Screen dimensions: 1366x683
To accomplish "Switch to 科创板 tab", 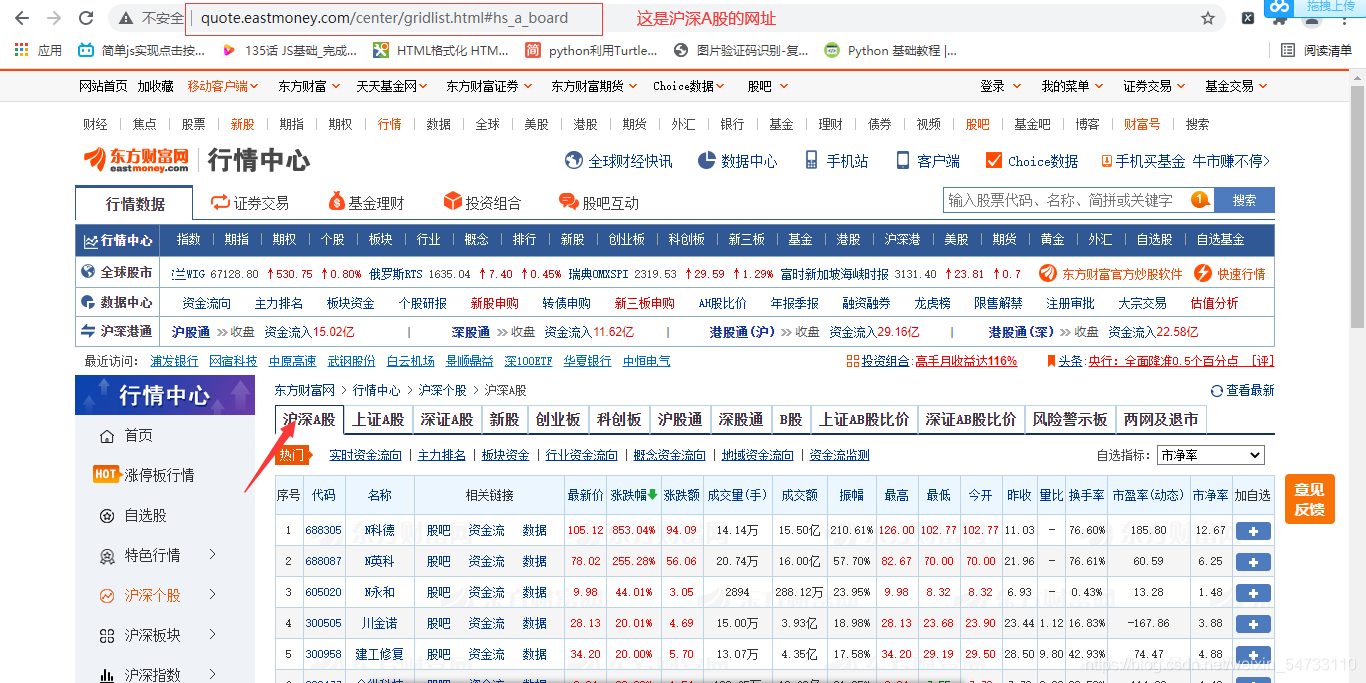I will point(619,420).
